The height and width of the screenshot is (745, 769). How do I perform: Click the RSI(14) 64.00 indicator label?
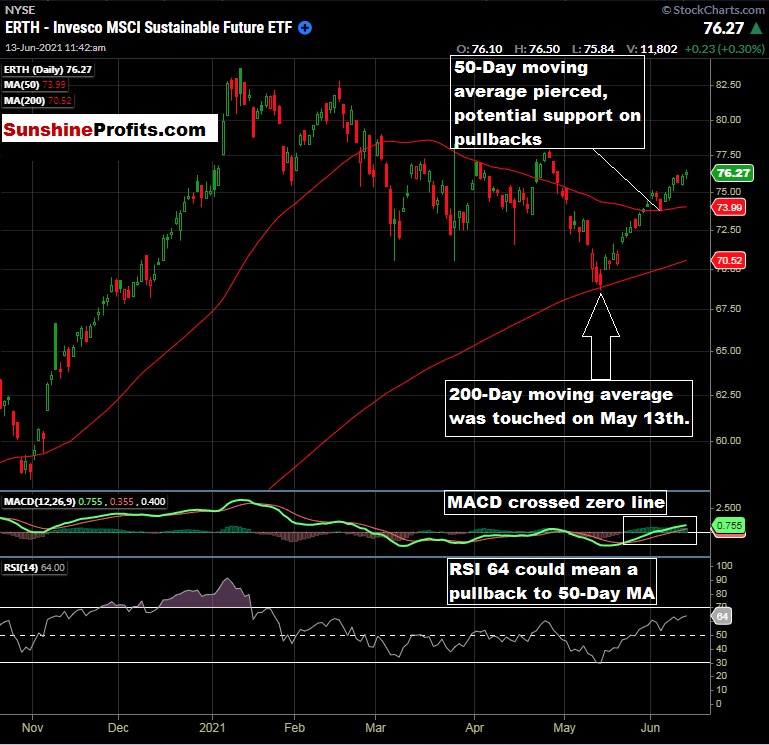coord(34,567)
